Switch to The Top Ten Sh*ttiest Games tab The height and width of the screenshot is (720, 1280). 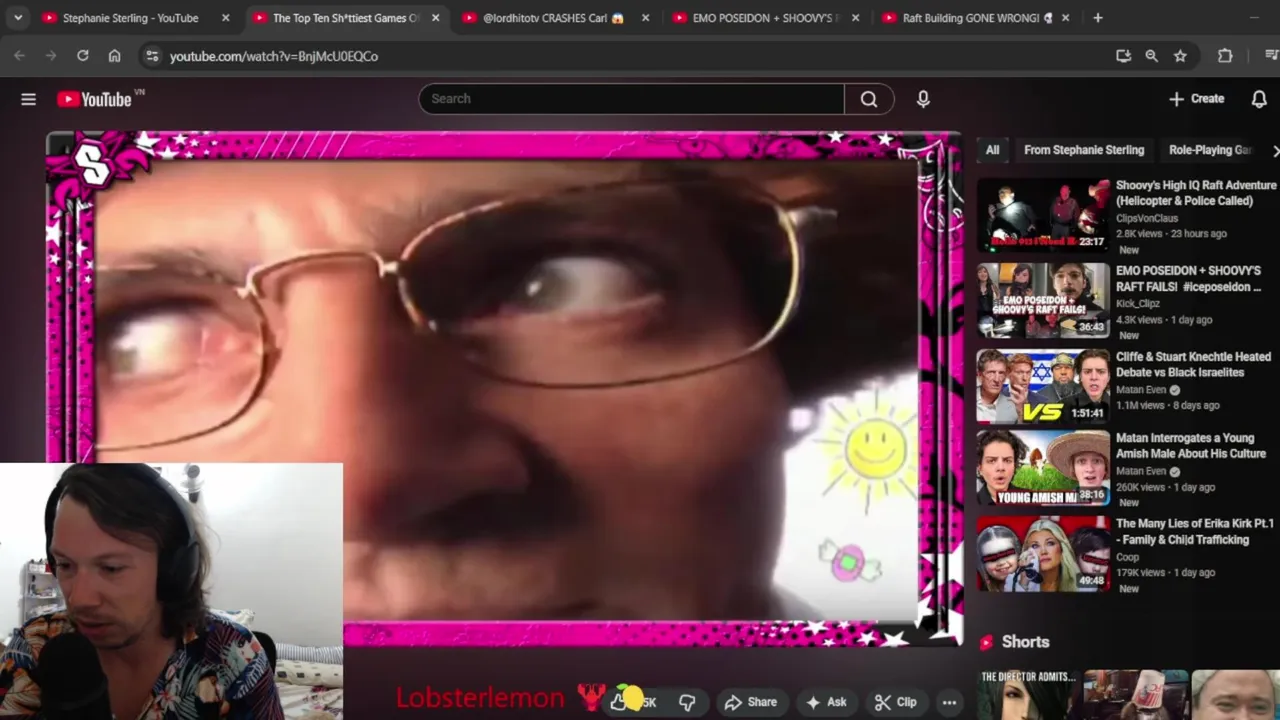coord(347,18)
